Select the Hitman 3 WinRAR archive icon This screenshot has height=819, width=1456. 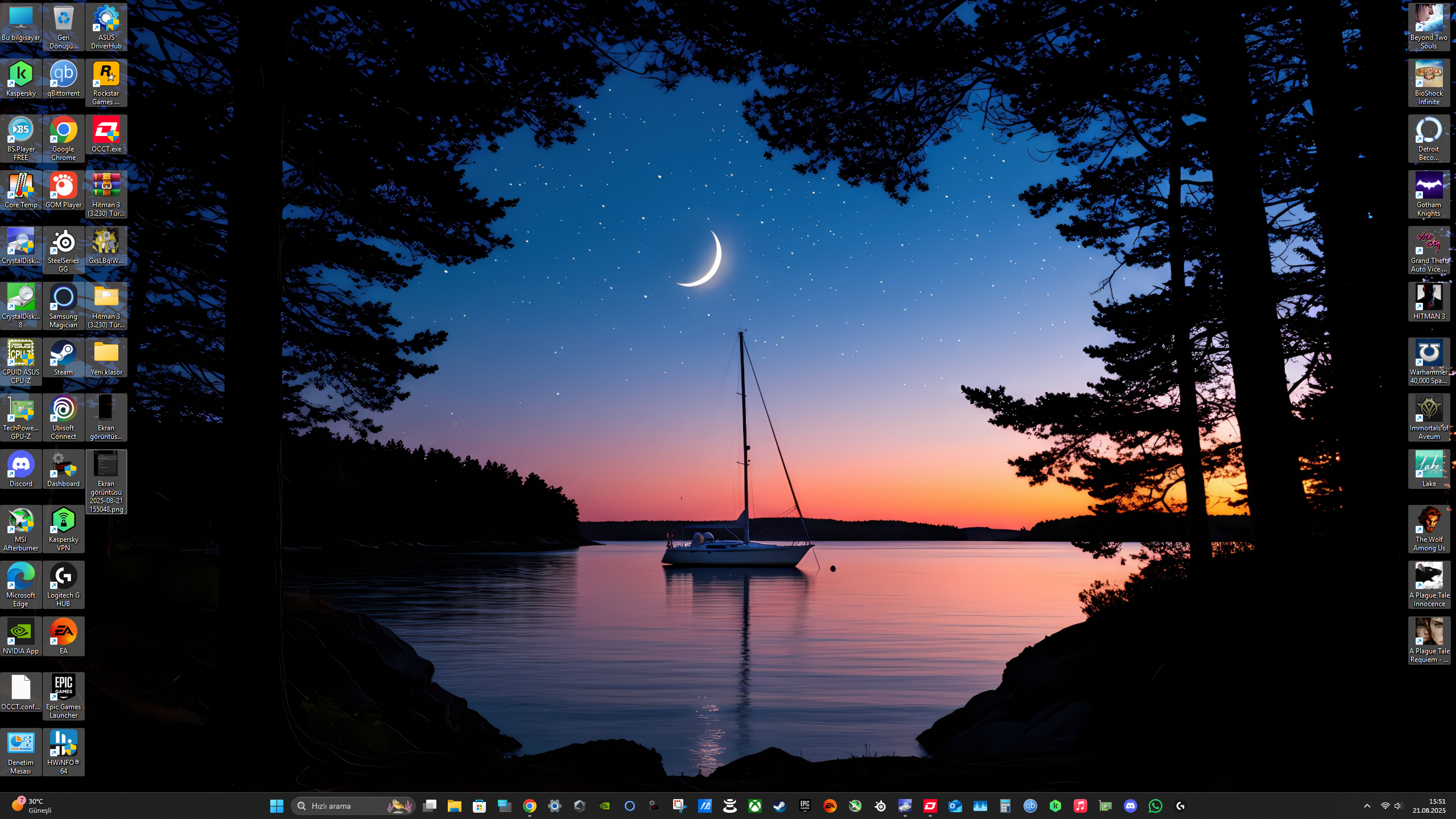click(106, 194)
